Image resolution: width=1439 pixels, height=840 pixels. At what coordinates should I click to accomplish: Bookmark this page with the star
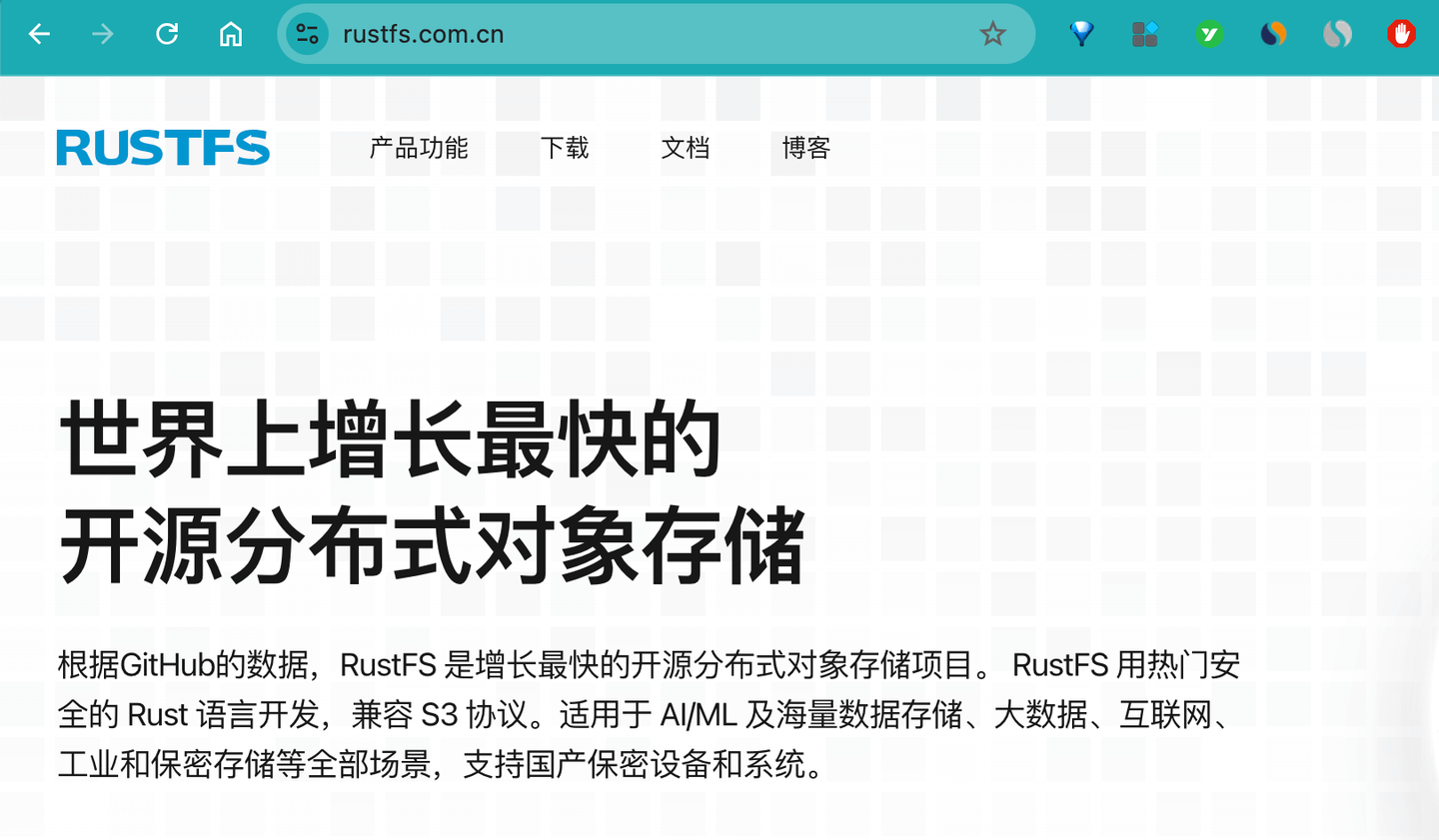pos(993,33)
